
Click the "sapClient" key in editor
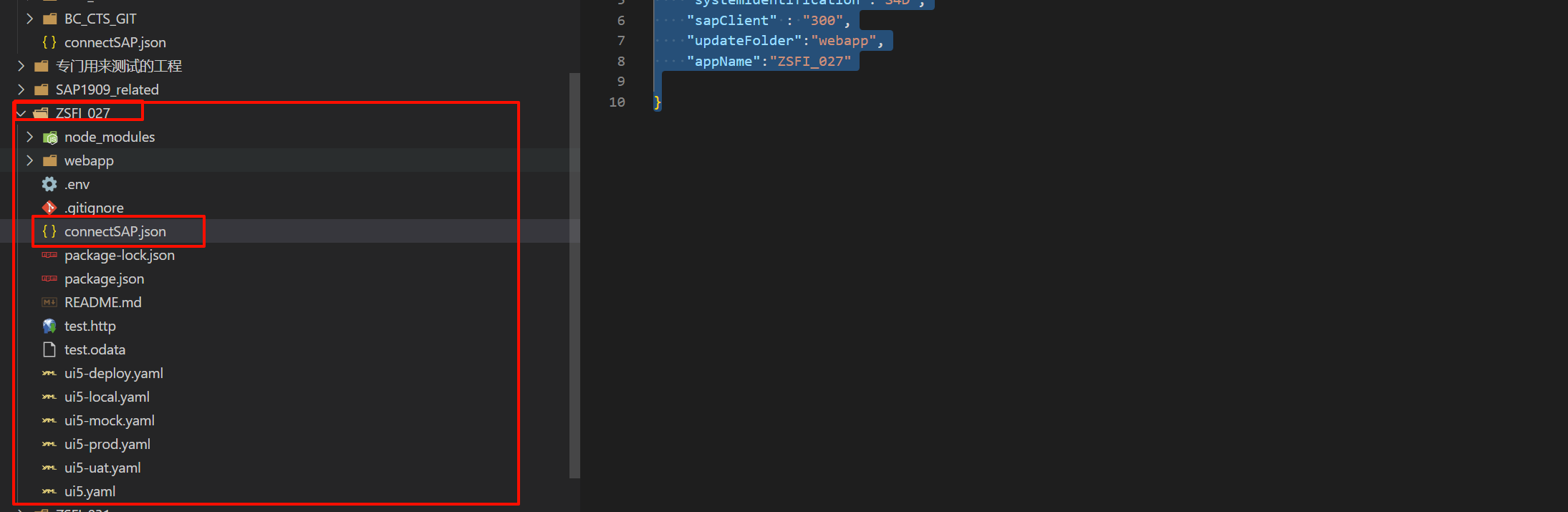click(731, 21)
